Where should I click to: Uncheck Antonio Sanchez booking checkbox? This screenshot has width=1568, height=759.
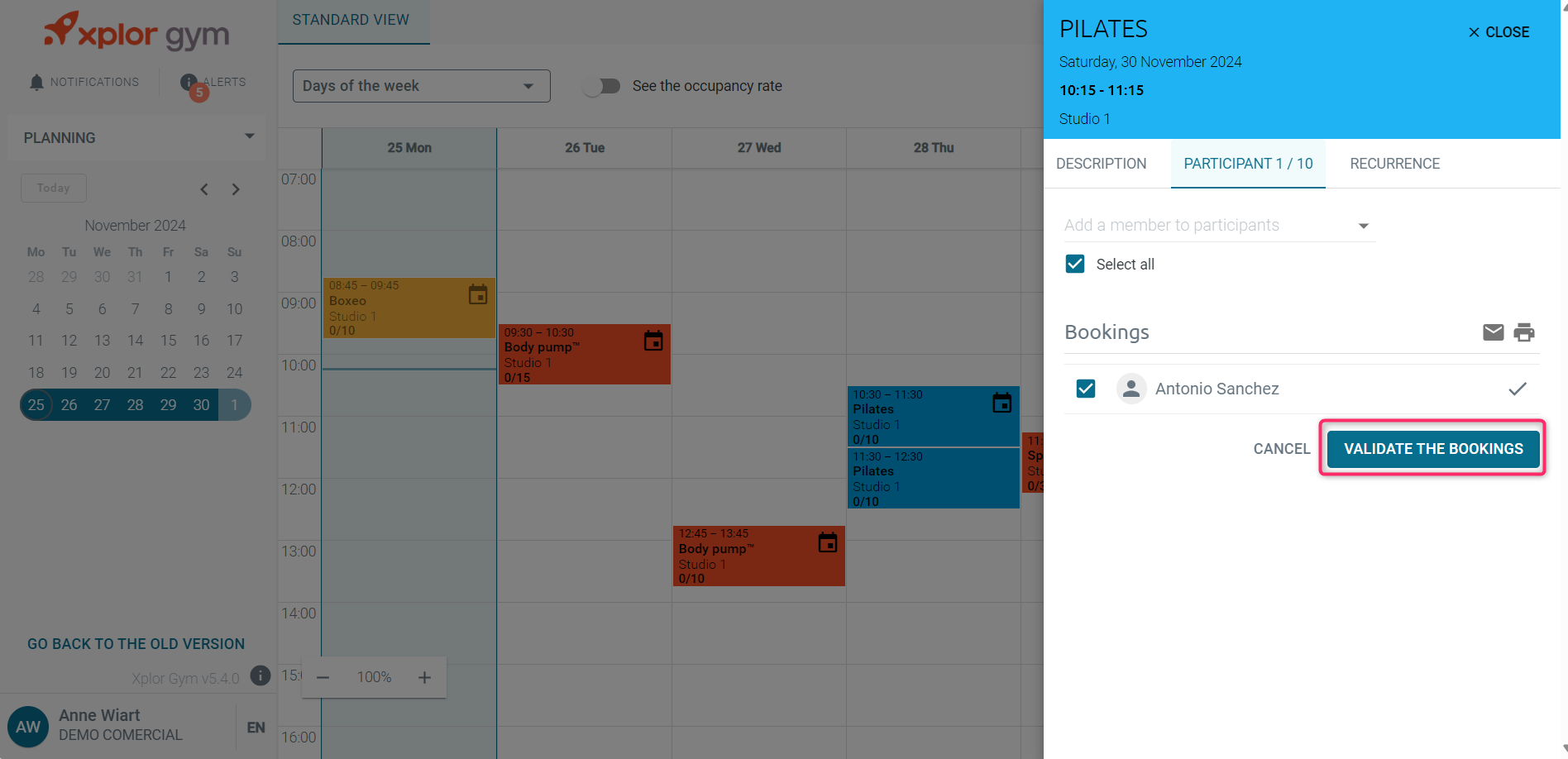coord(1086,389)
